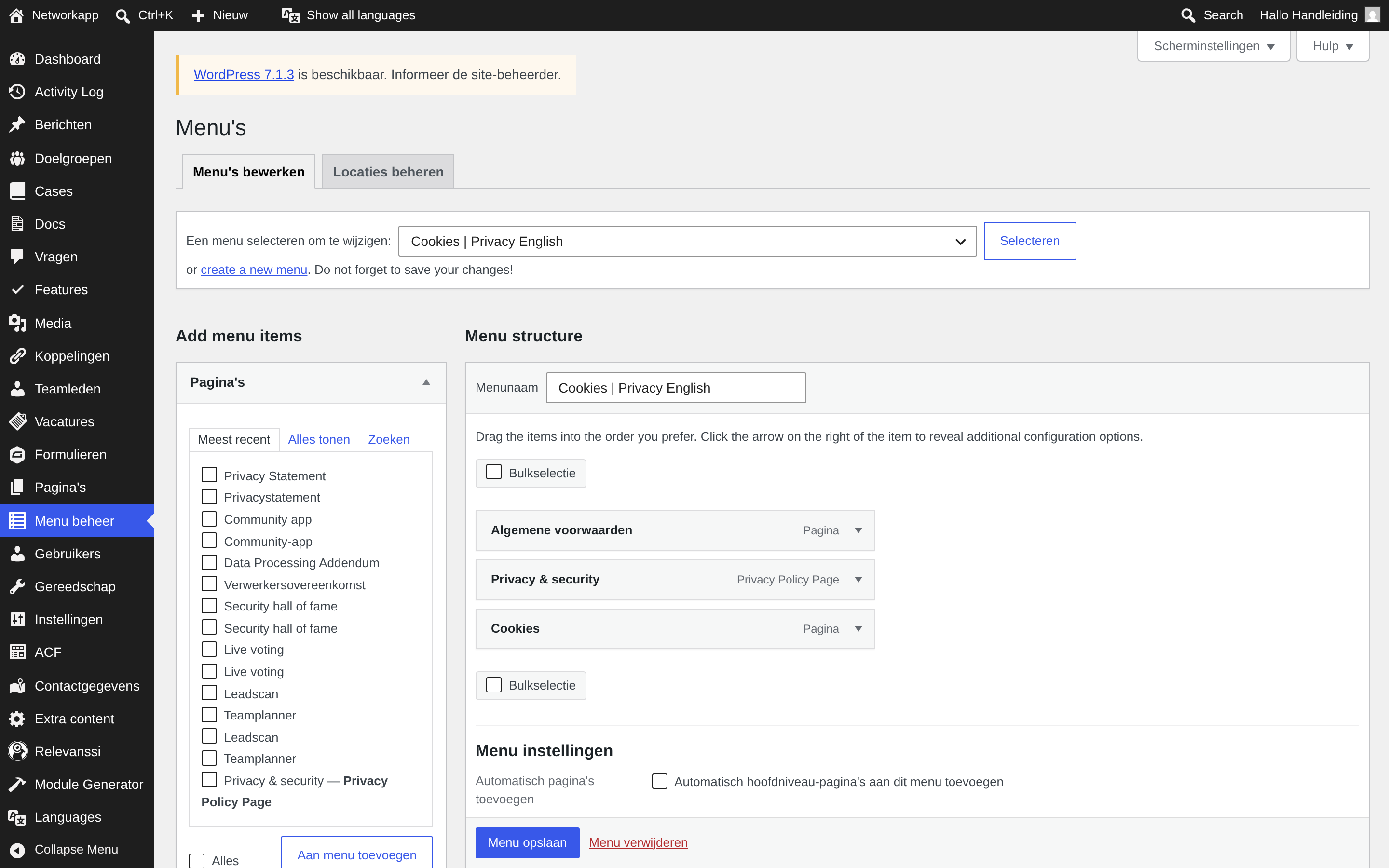
Task: Open Activity Log clock icon
Action: pyautogui.click(x=17, y=92)
